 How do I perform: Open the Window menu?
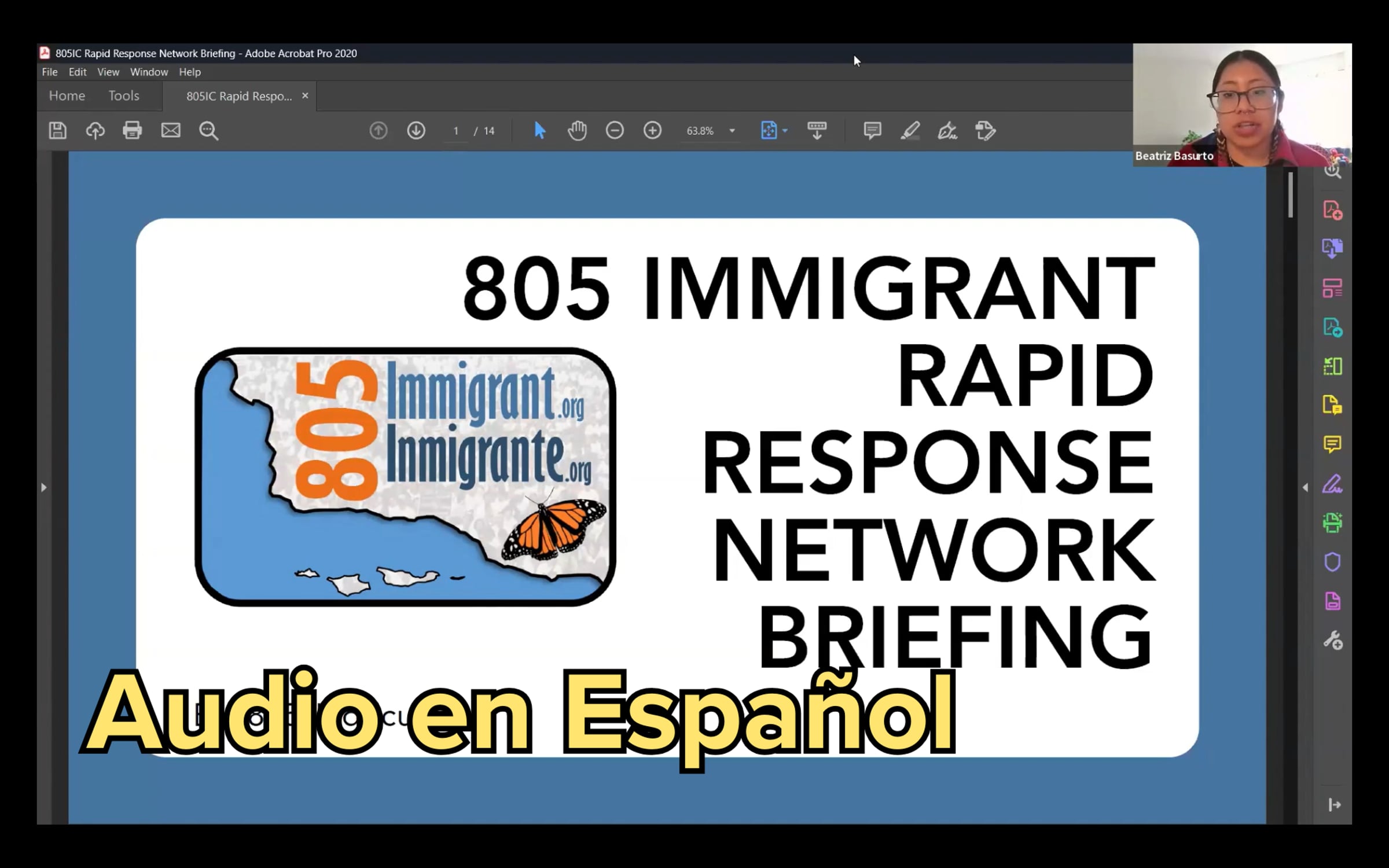tap(149, 72)
